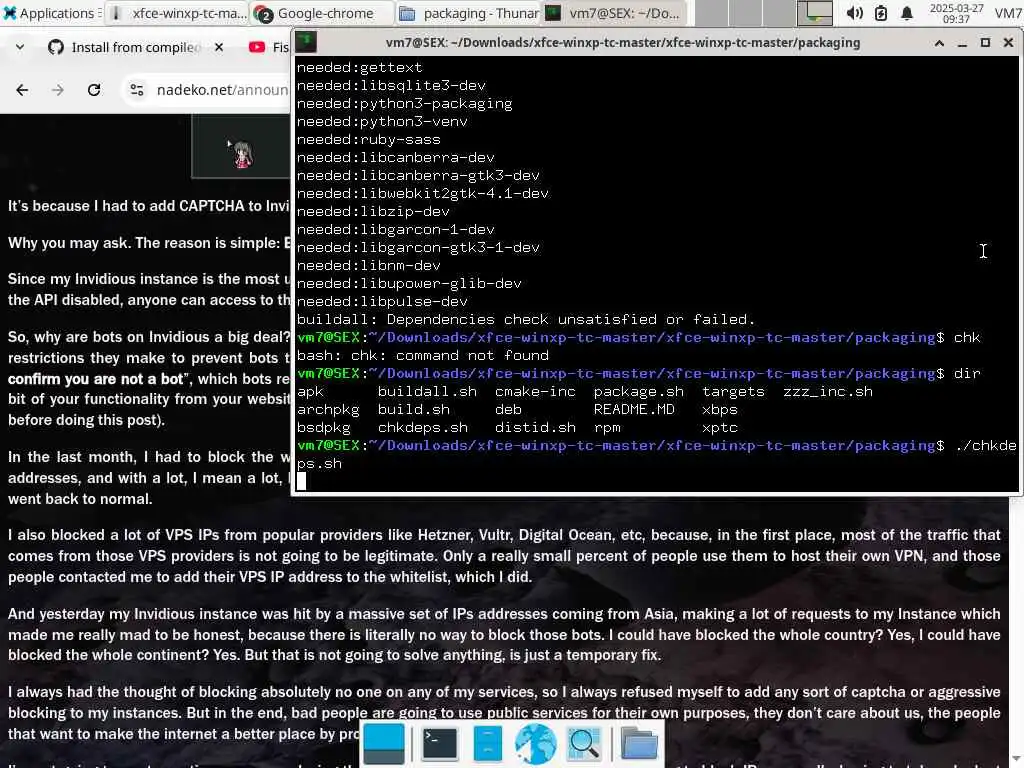Viewport: 1024px width, 768px height.
Task: Open the volume control icon
Action: coord(854,13)
